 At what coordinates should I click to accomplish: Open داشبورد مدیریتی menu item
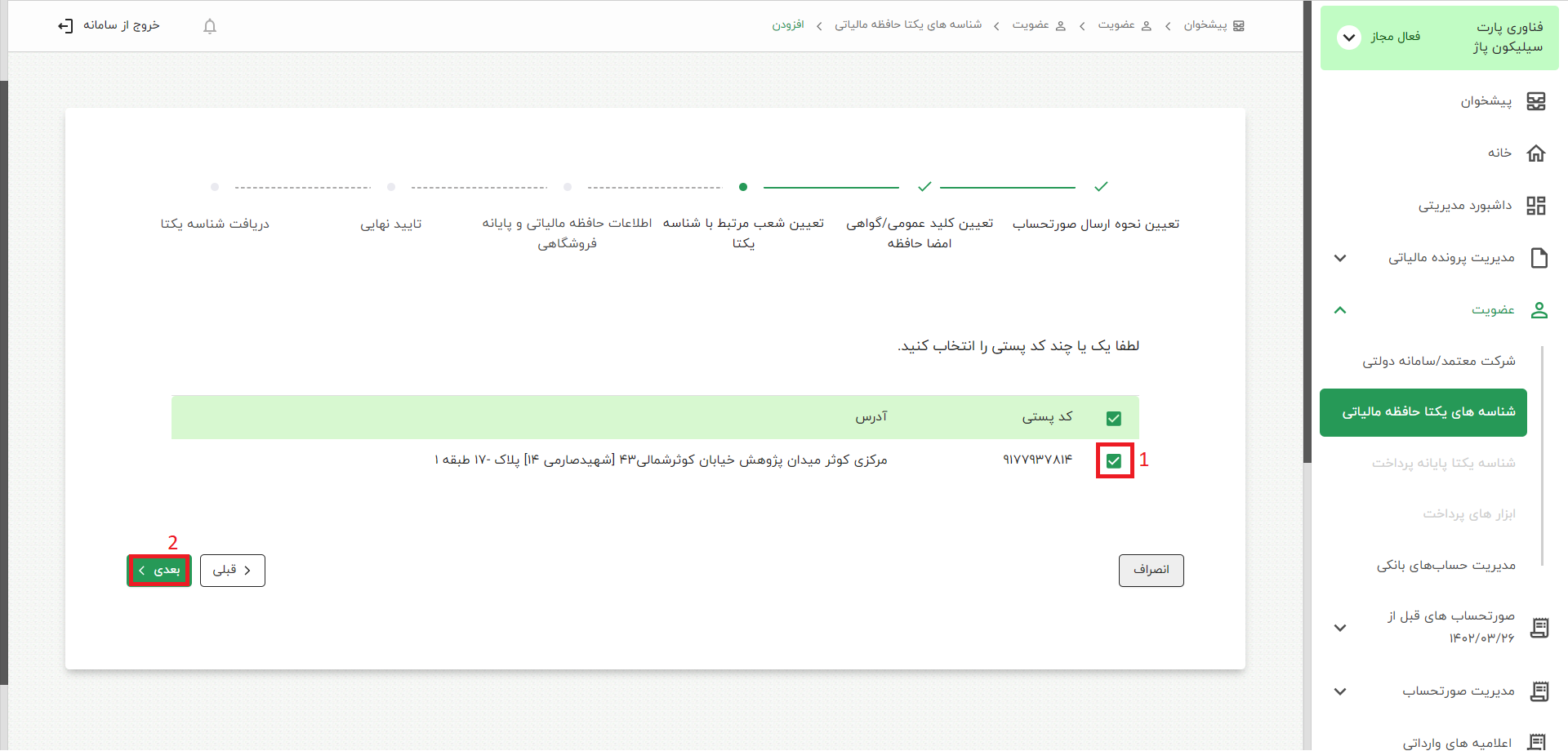pos(1465,206)
